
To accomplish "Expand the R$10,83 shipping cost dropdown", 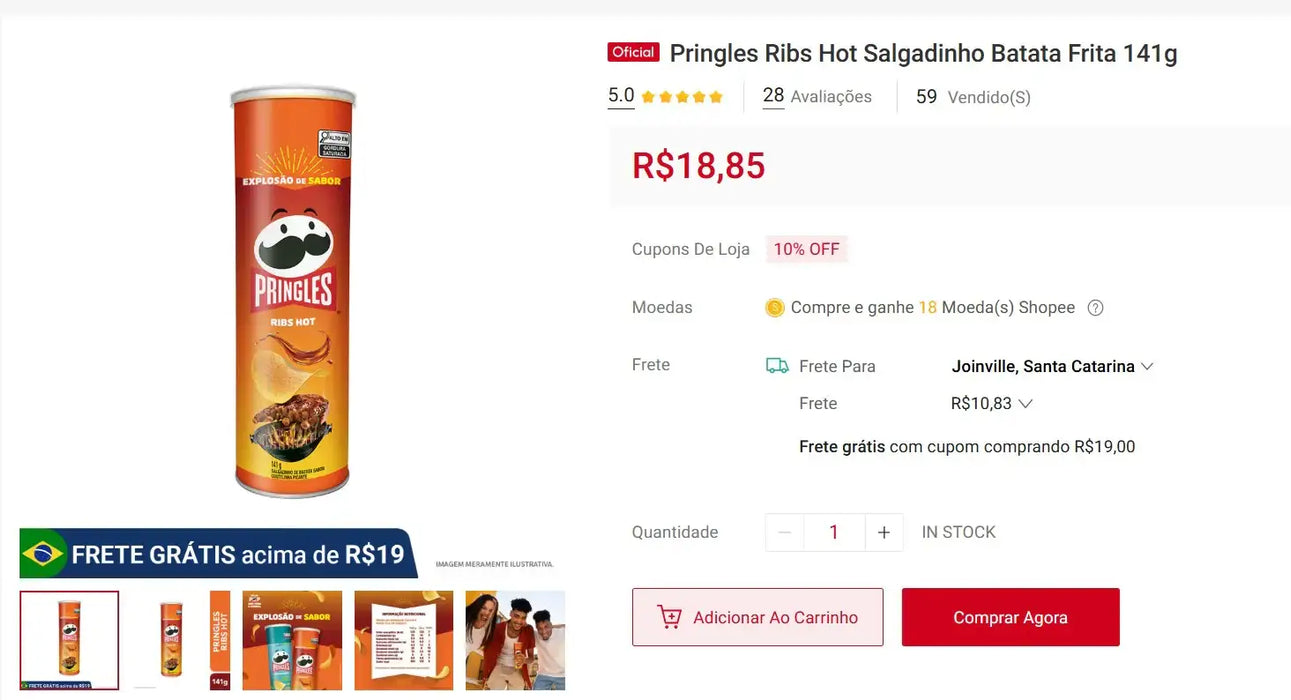I will click(991, 404).
